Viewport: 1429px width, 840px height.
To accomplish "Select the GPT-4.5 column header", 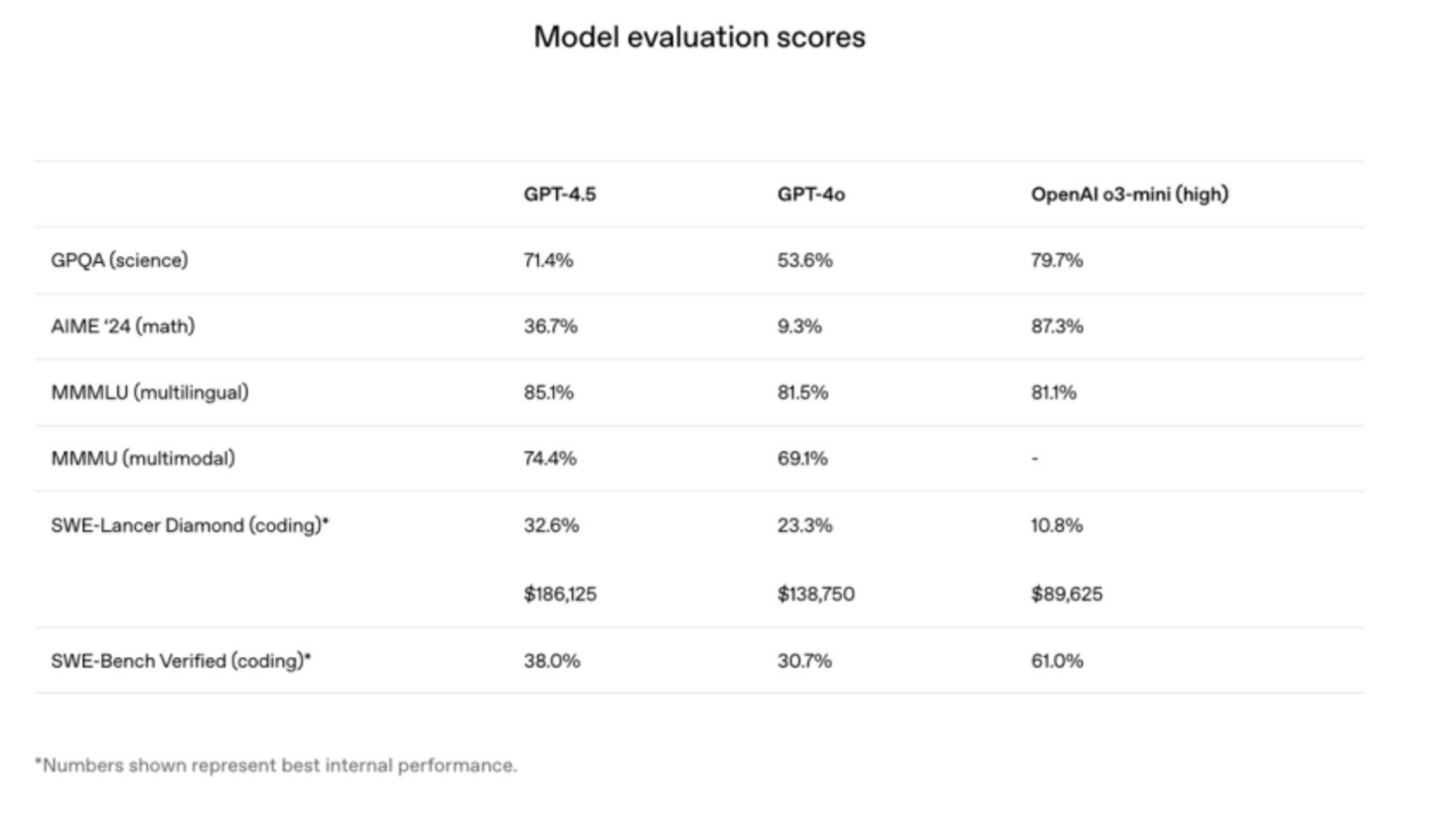I will tap(560, 195).
